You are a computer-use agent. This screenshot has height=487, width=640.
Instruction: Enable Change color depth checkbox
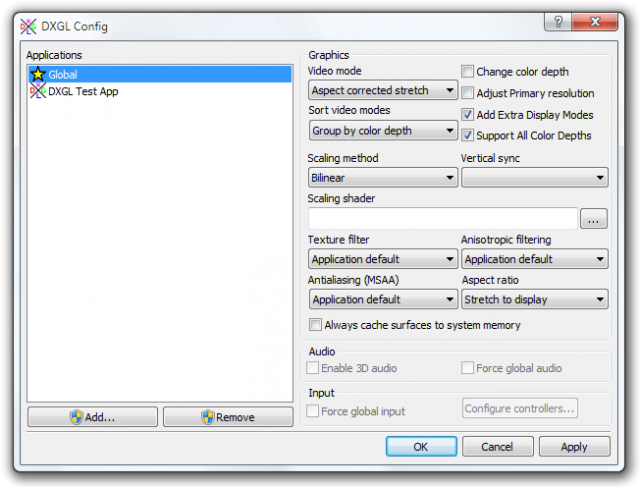pyautogui.click(x=468, y=72)
